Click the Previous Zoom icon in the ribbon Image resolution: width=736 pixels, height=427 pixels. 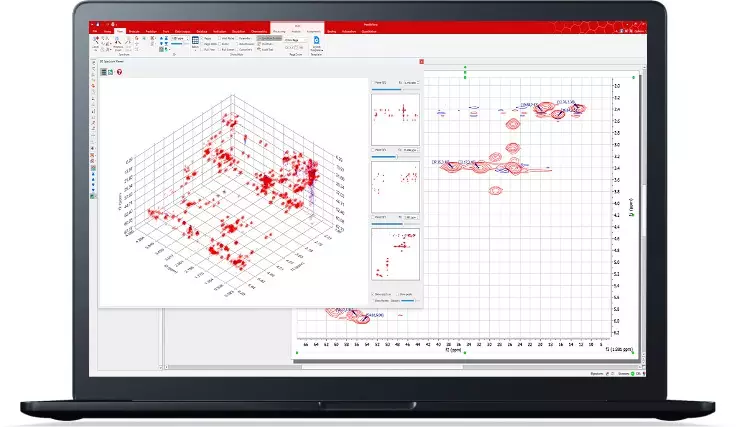click(x=118, y=41)
